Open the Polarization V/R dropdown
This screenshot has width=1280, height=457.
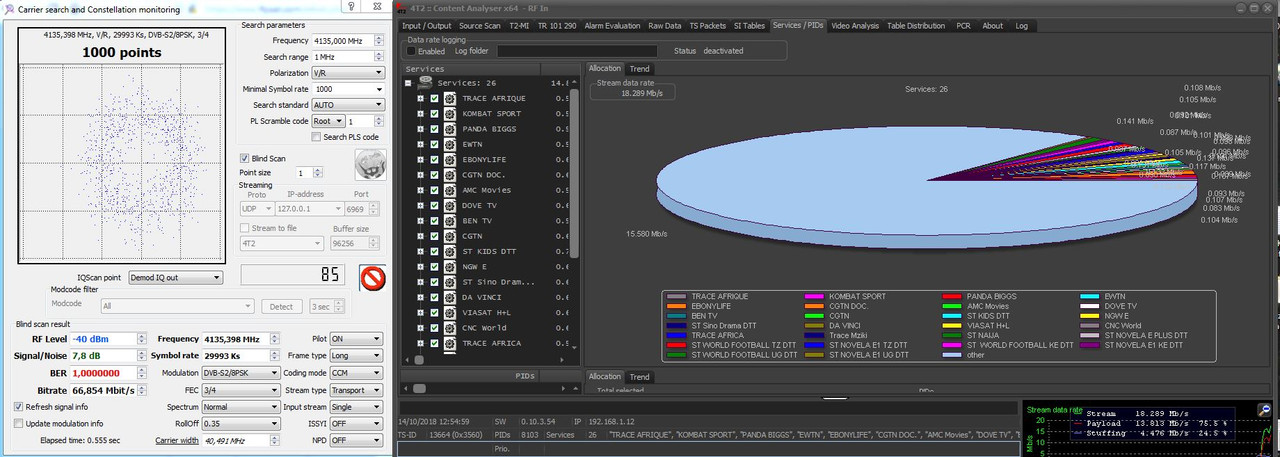(x=348, y=73)
